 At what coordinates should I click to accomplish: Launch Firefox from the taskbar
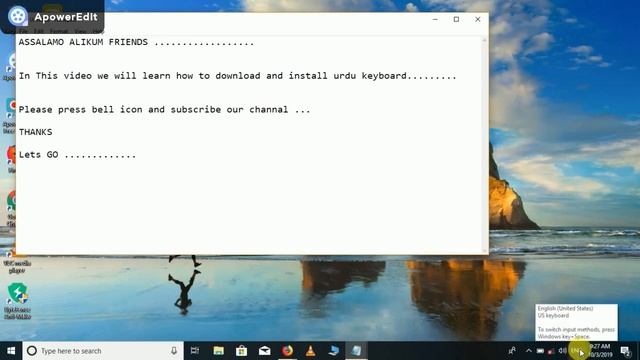click(287, 351)
